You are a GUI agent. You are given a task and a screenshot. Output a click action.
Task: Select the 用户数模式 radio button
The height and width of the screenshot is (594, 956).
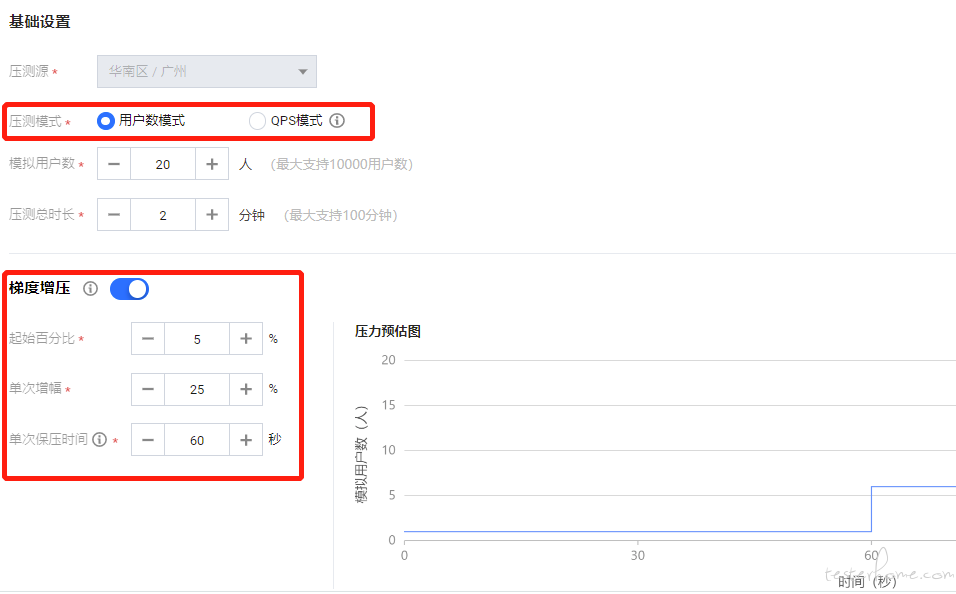[105, 121]
